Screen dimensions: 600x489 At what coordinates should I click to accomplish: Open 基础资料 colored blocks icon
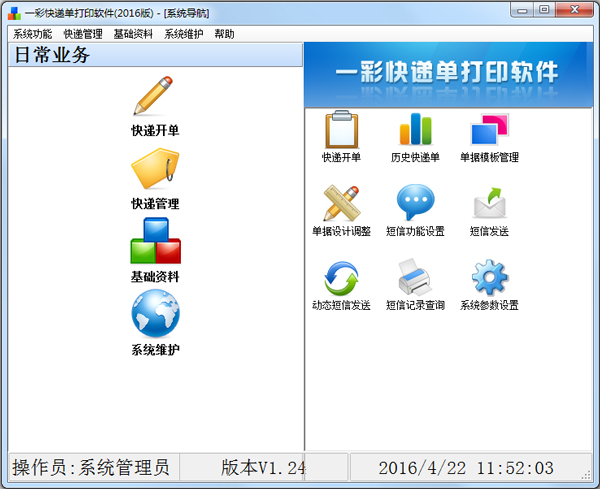tap(155, 241)
